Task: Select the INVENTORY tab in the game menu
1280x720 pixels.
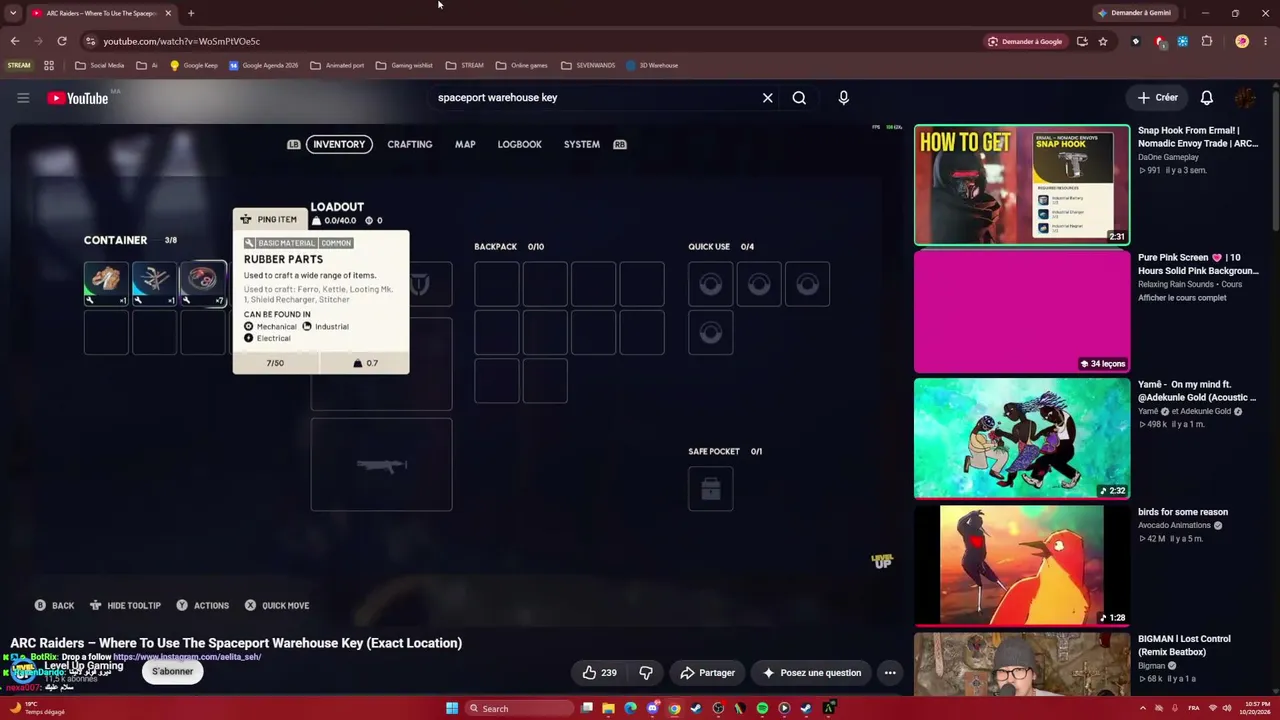Action: (339, 144)
